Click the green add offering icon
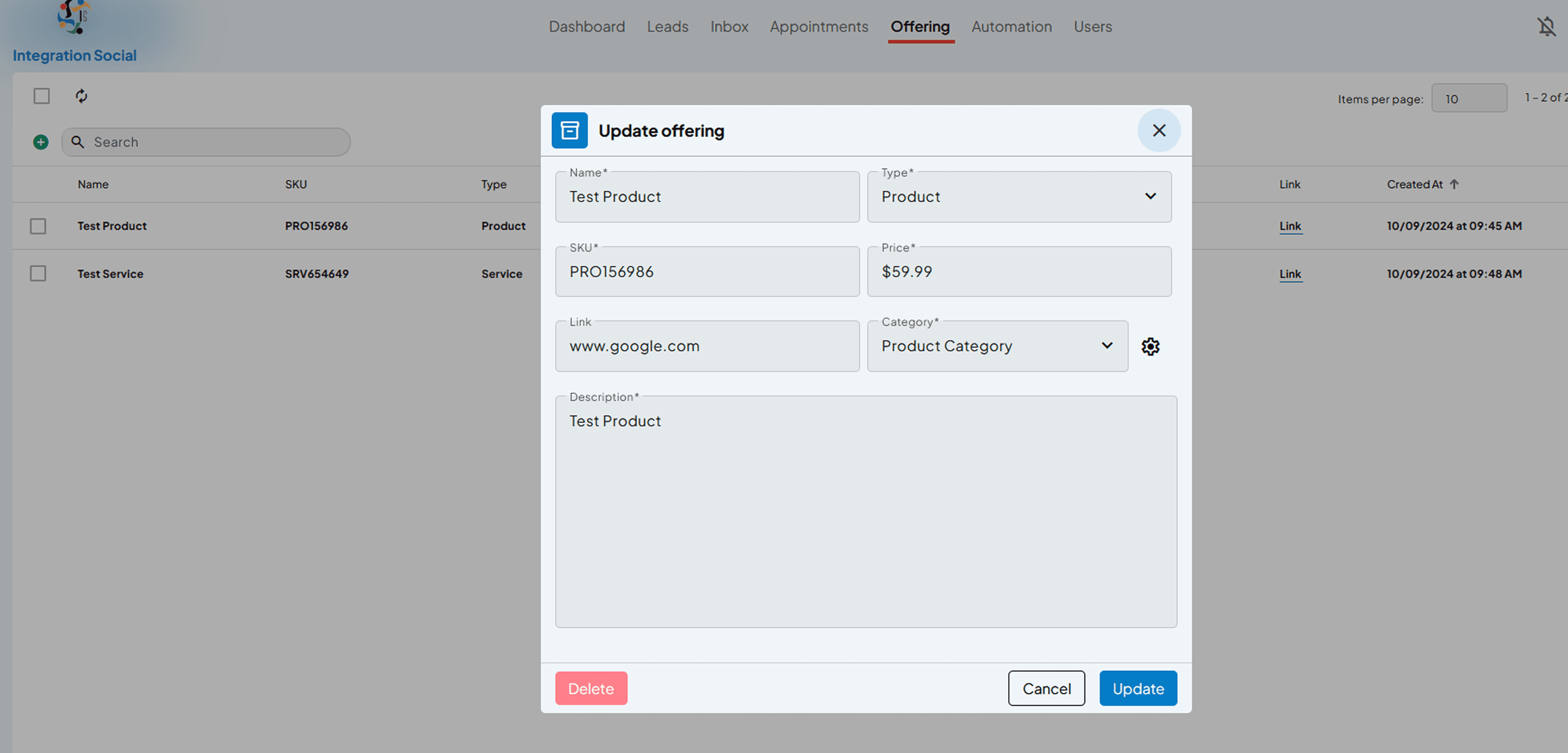 pos(41,142)
